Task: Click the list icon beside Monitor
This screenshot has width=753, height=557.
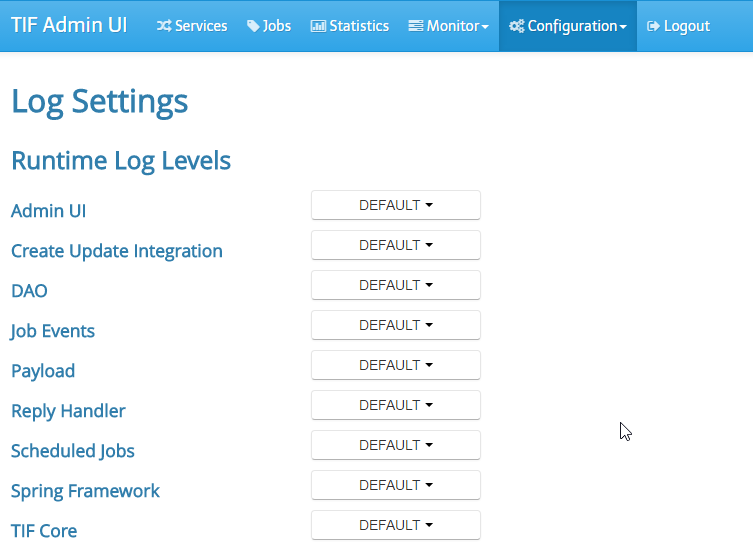Action: coord(415,26)
